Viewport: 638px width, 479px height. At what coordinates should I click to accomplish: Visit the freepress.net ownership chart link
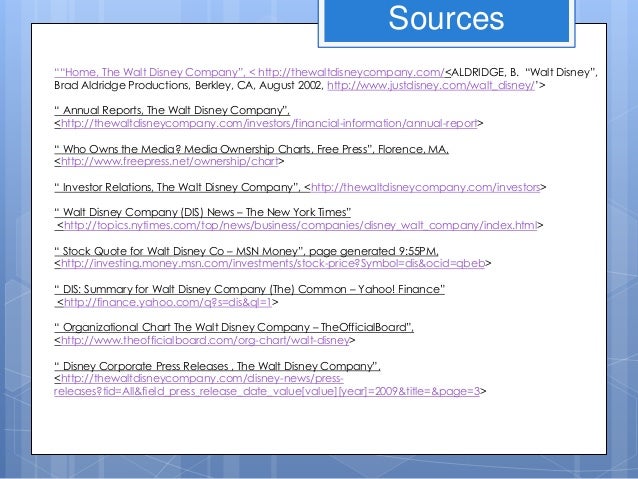coord(170,162)
